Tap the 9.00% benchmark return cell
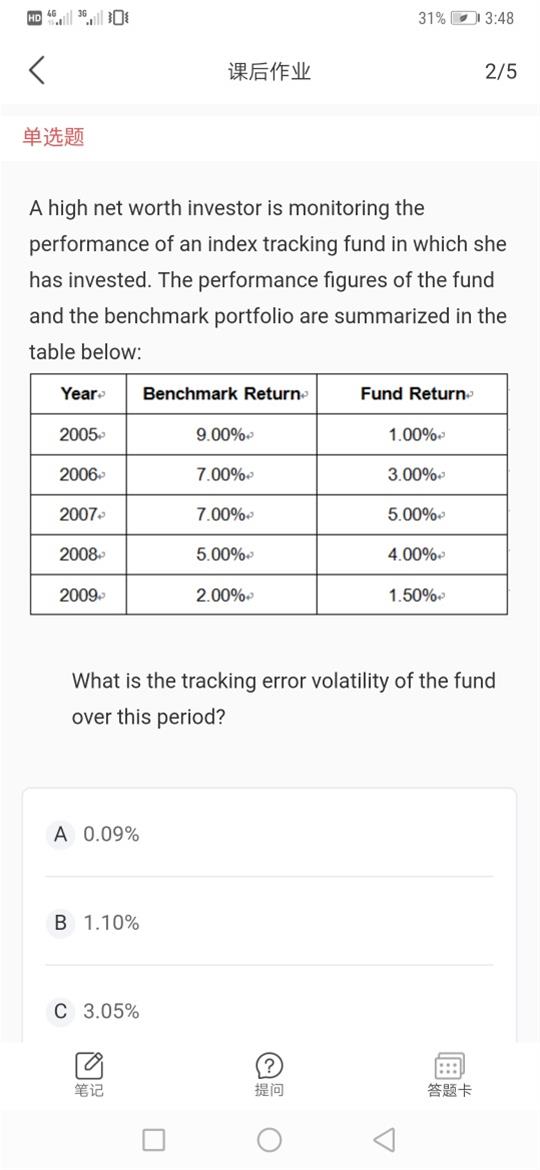This screenshot has height=1170, width=540. [222, 434]
